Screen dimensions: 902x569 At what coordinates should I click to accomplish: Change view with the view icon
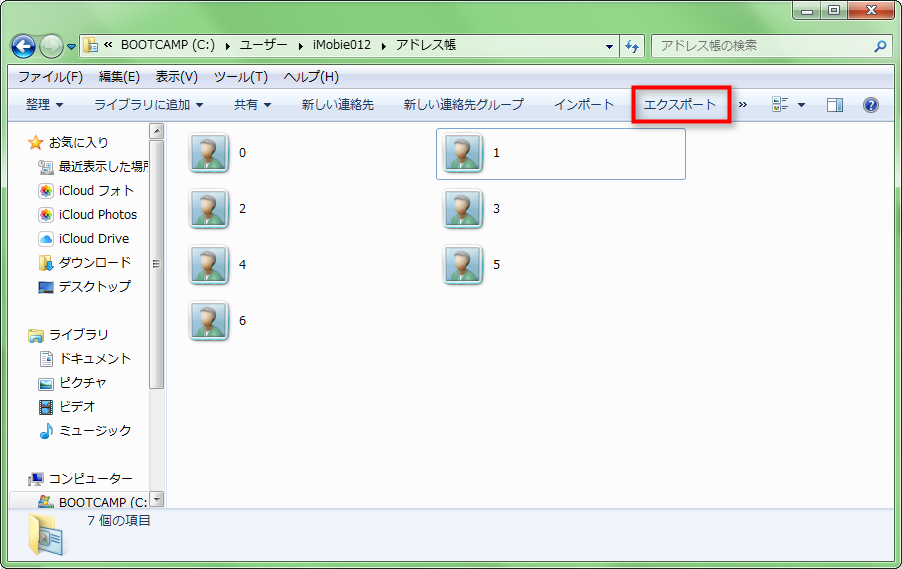(x=780, y=105)
